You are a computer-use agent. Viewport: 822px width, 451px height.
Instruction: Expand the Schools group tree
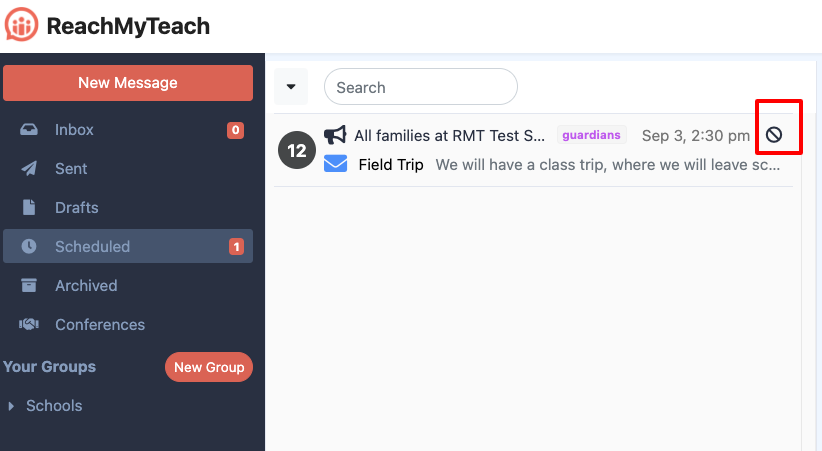pyautogui.click(x=12, y=406)
